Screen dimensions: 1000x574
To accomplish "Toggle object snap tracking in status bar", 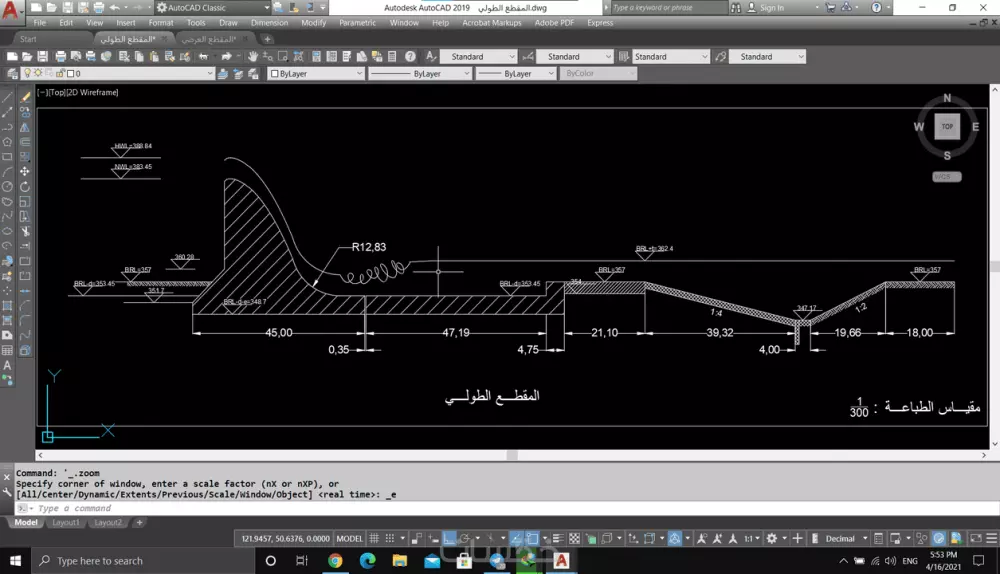I will pyautogui.click(x=517, y=538).
